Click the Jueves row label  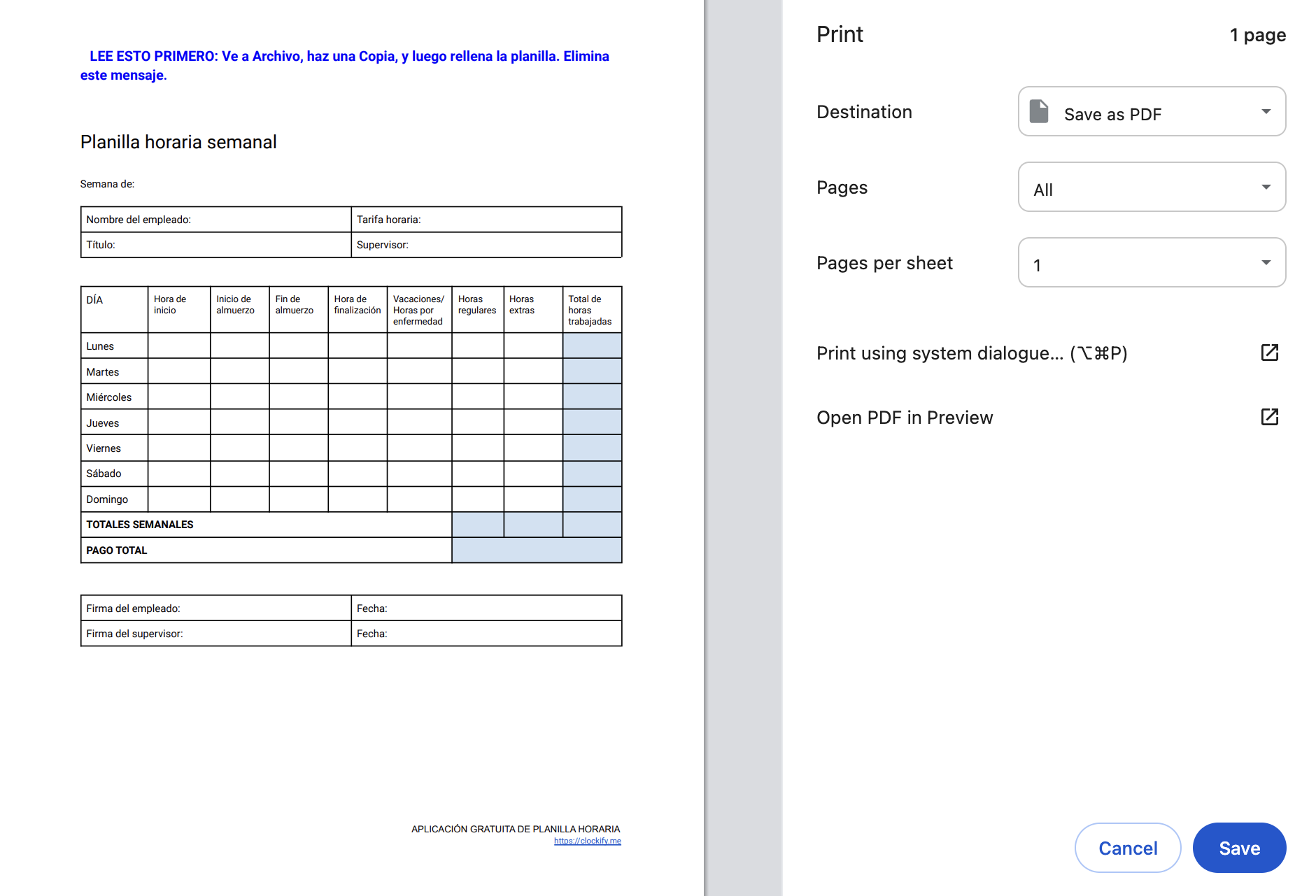pyautogui.click(x=103, y=423)
